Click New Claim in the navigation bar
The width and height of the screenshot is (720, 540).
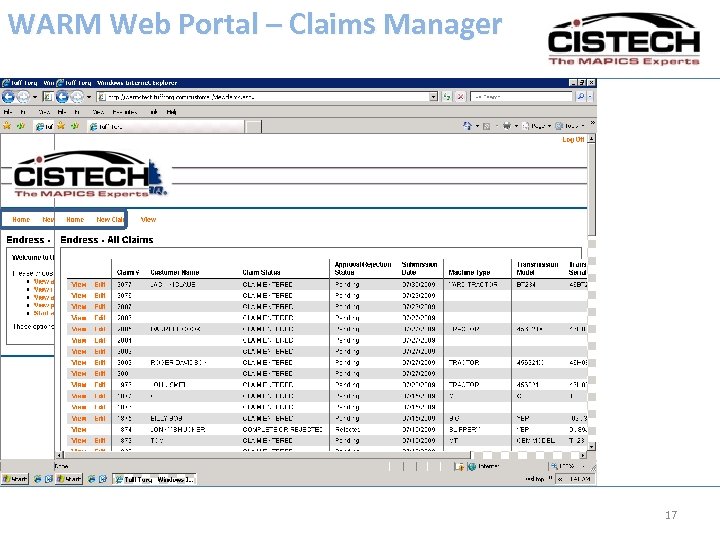click(x=110, y=219)
